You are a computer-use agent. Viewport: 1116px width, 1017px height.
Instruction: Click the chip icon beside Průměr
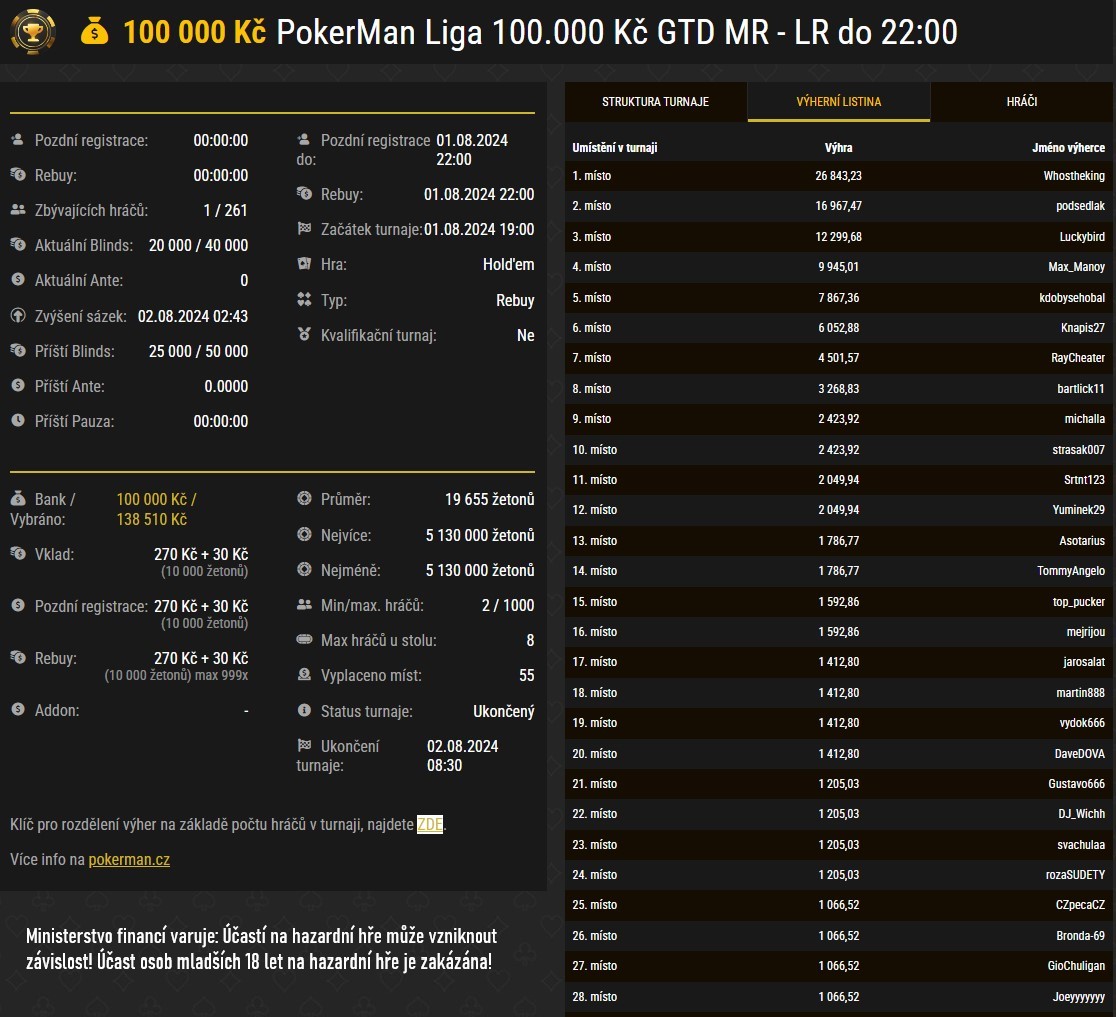(304, 498)
